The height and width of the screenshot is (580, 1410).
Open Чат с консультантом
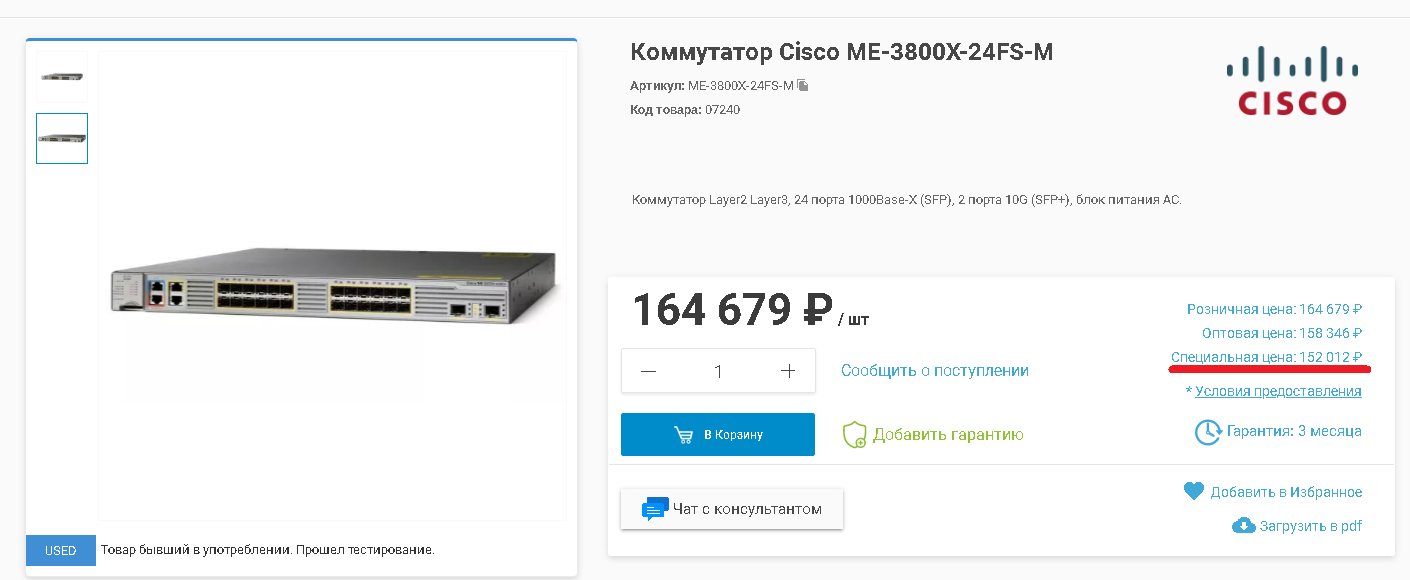click(x=732, y=509)
